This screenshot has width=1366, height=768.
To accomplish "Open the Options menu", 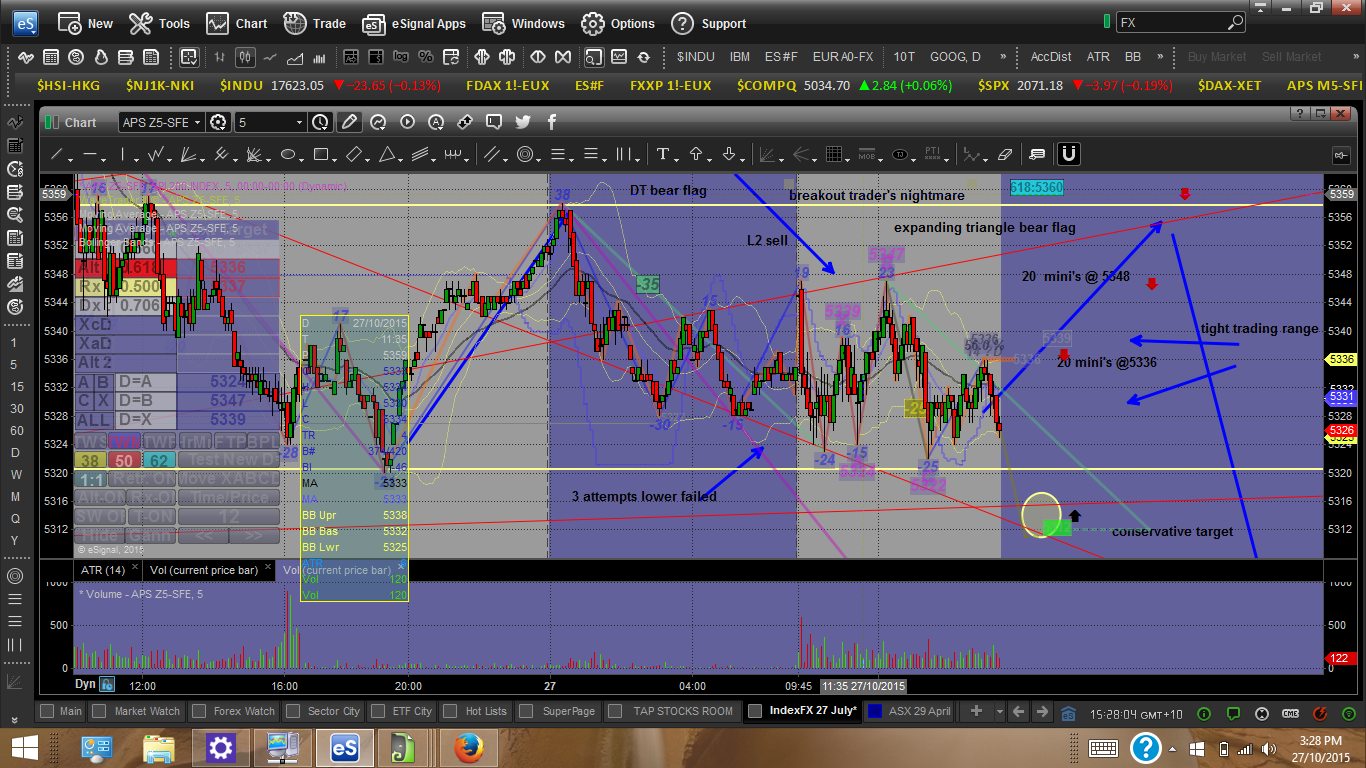I will point(618,23).
